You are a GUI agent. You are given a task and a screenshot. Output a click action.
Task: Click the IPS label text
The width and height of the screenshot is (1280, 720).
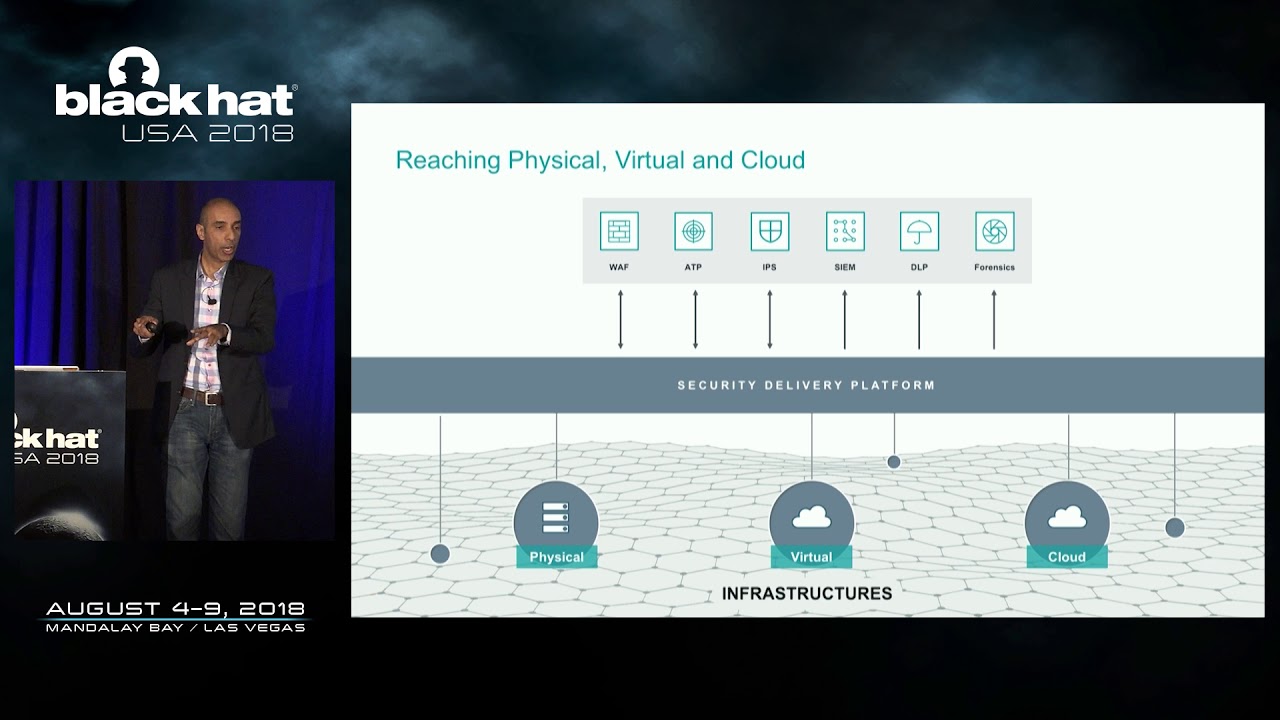pos(770,267)
